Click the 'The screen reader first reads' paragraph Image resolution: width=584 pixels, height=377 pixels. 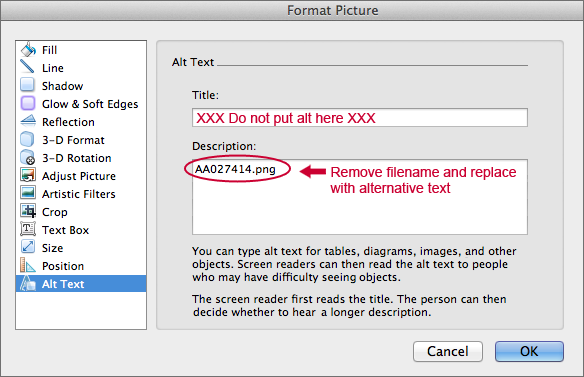click(349, 305)
